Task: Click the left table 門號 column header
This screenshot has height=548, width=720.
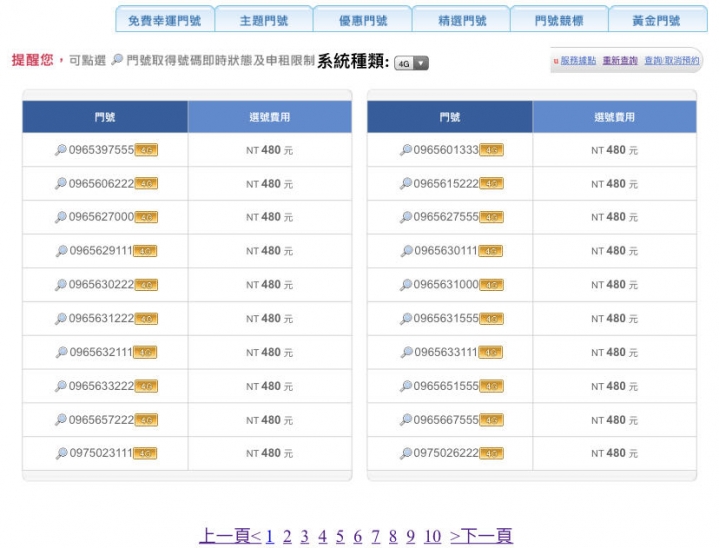Action: [105, 117]
